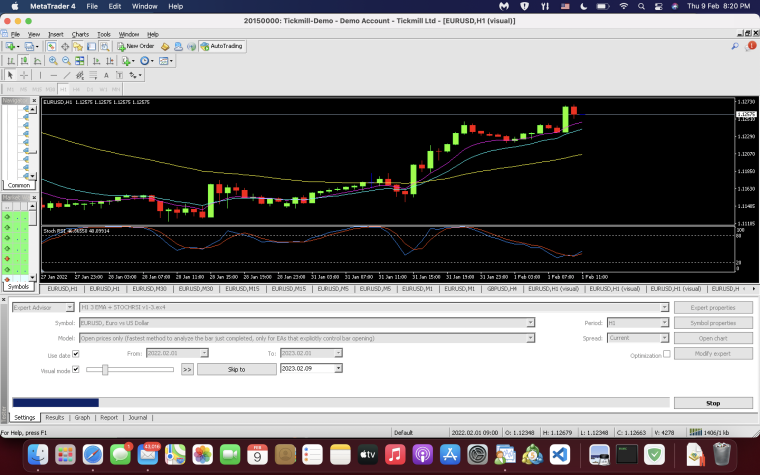The image size is (760, 475).
Task: Open the periodicity clock icon dropdown
Action: coord(146,61)
